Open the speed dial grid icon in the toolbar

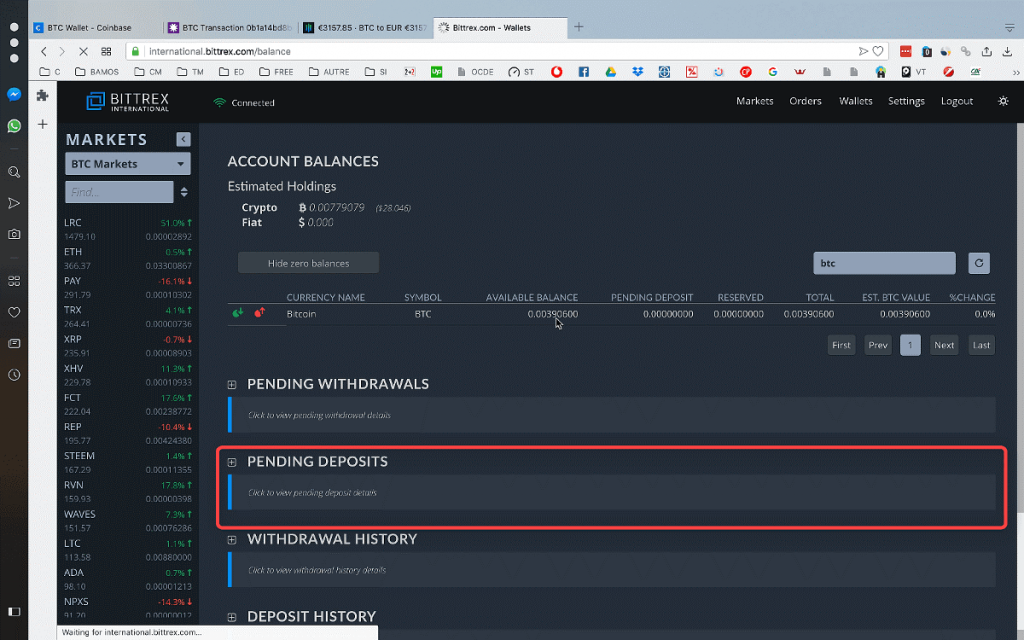coord(106,51)
